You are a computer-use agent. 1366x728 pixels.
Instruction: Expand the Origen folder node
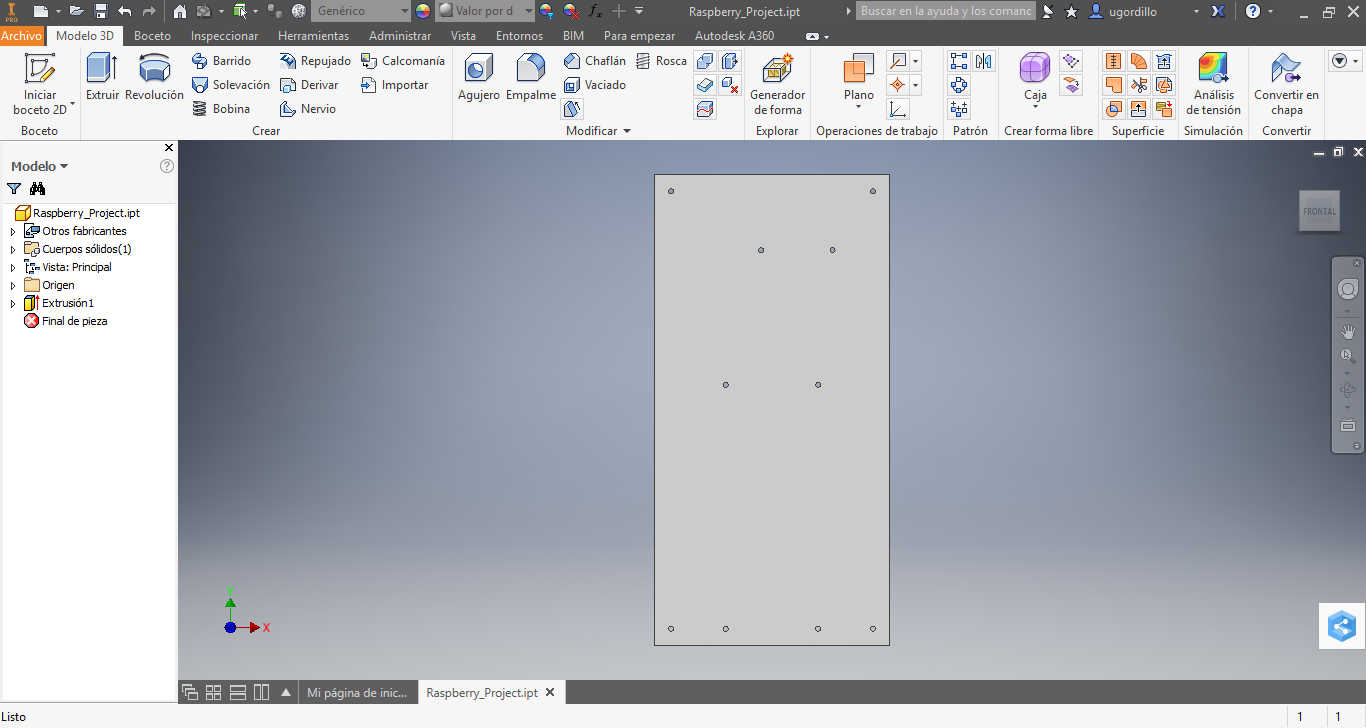pos(13,285)
